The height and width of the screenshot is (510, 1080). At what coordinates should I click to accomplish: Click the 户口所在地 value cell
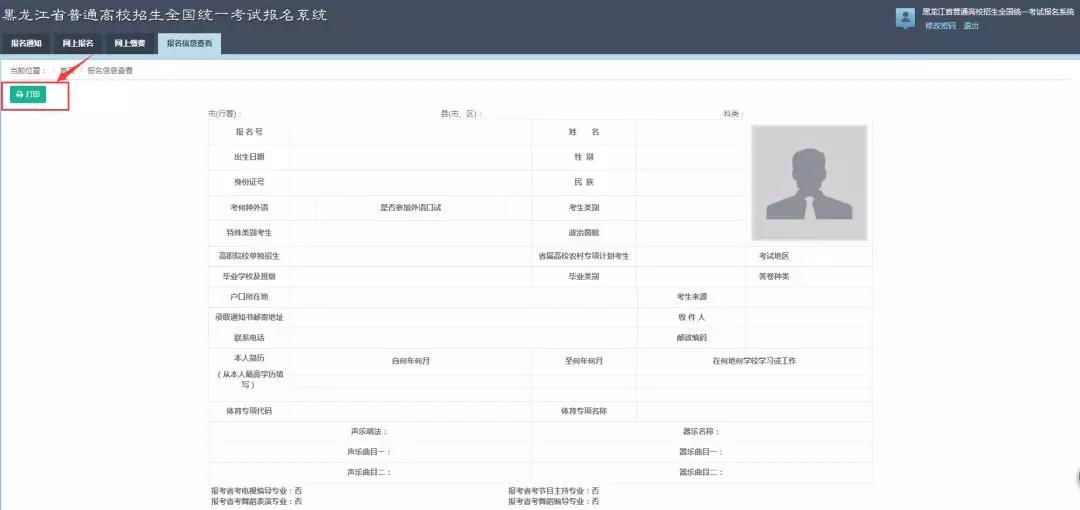click(x=463, y=297)
